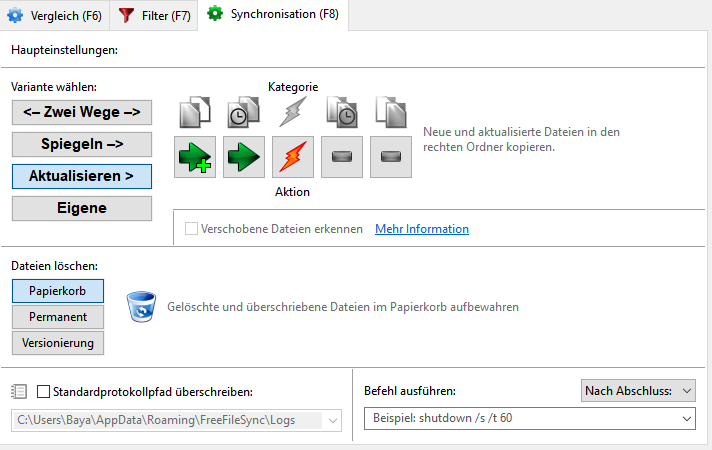Select Papierkorb deletion option

(58, 291)
